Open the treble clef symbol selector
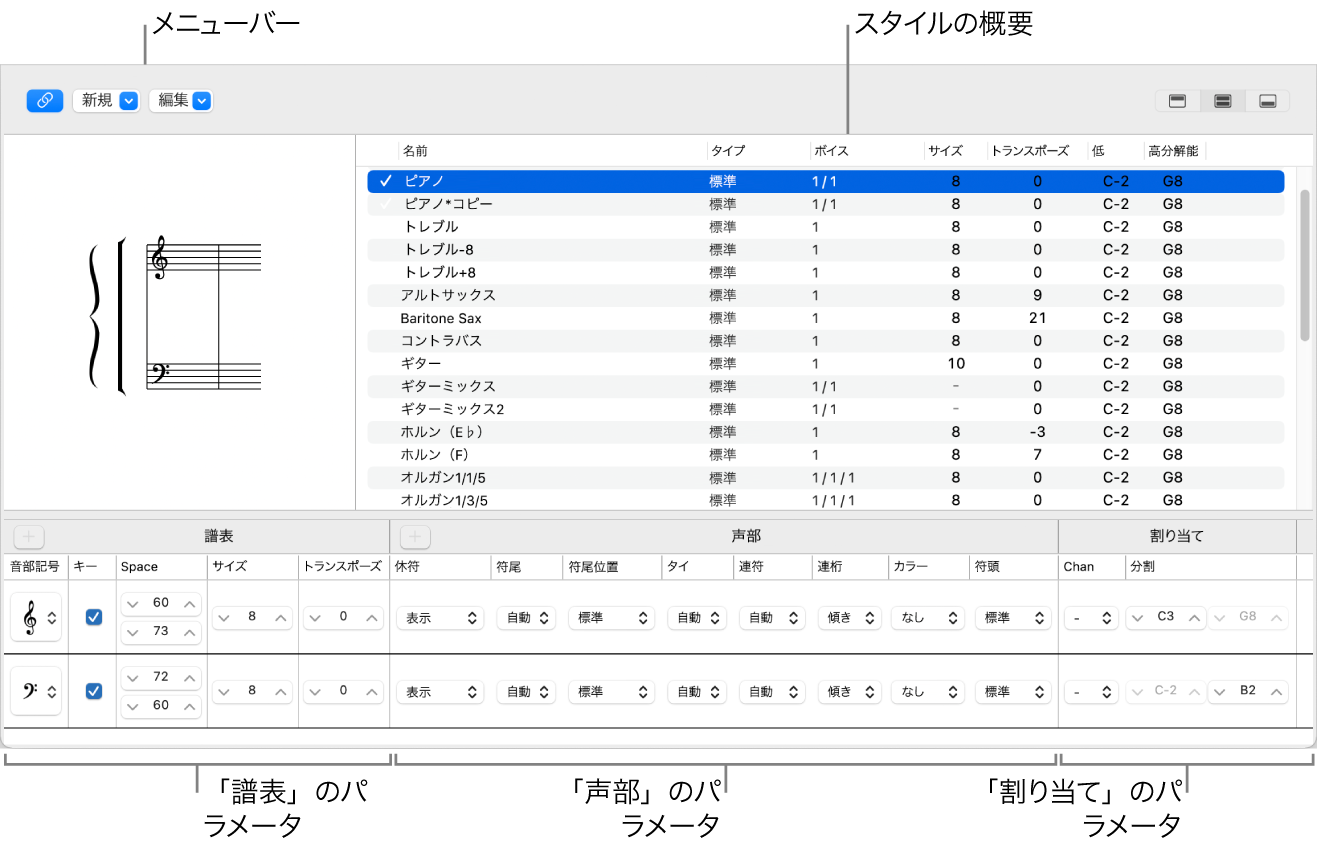Viewport: 1317px width, 843px height. [x=36, y=617]
